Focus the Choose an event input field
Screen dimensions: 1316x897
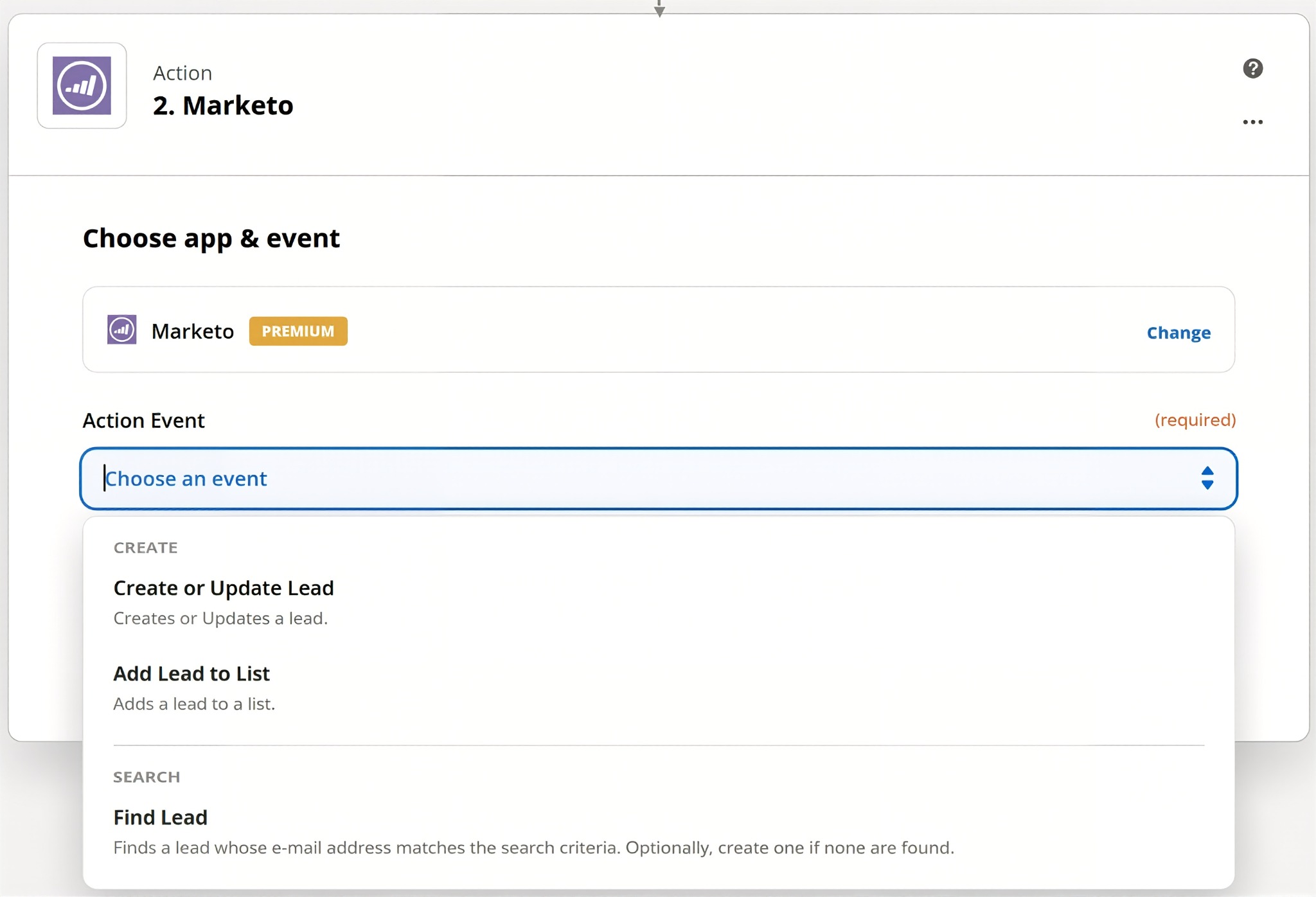659,479
